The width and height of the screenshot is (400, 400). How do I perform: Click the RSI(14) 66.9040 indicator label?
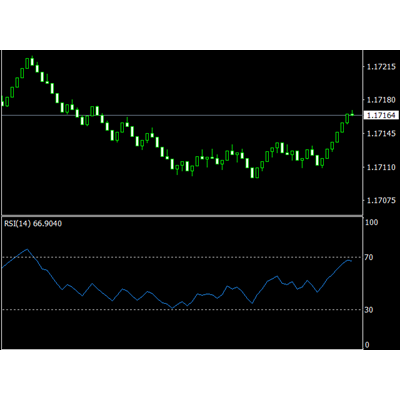pos(33,223)
